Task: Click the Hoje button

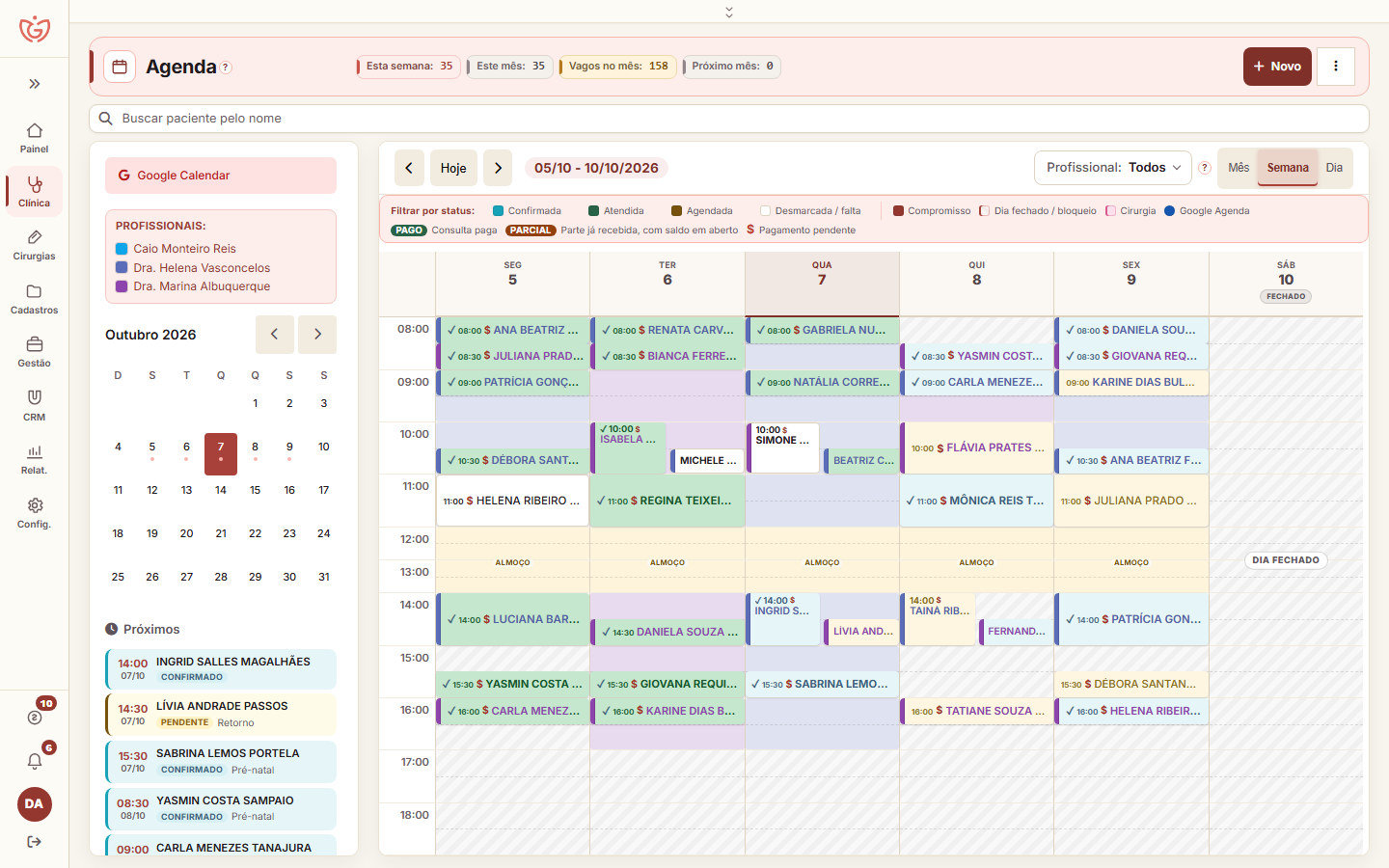Action: click(453, 168)
